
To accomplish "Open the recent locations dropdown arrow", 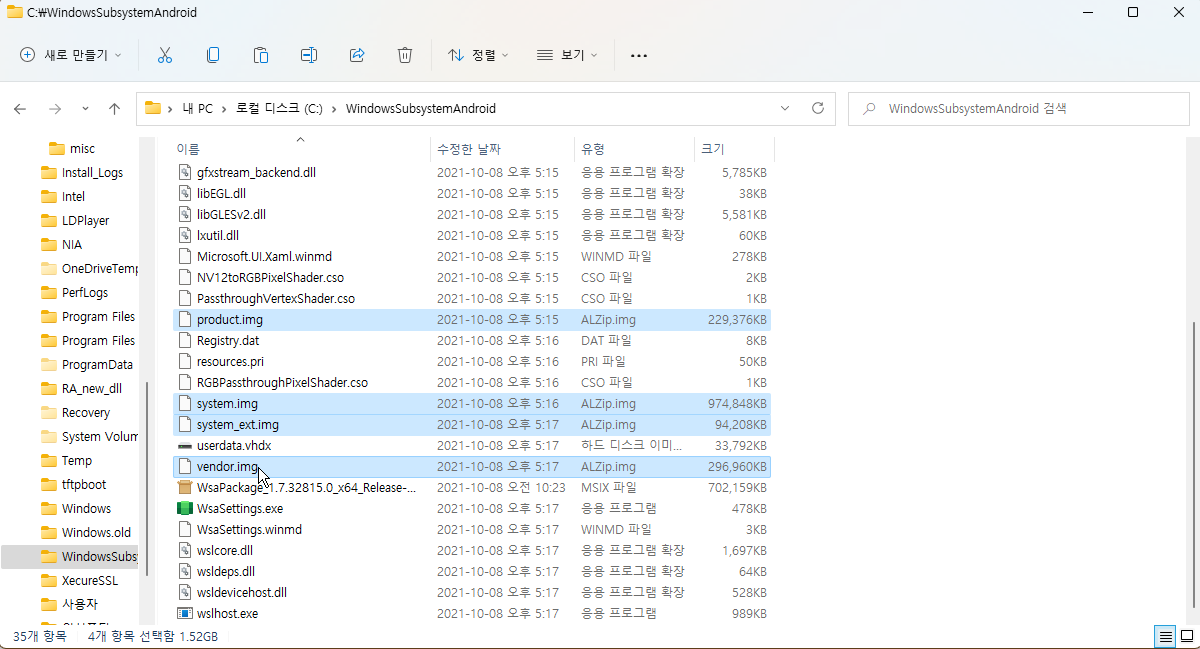I will click(85, 108).
